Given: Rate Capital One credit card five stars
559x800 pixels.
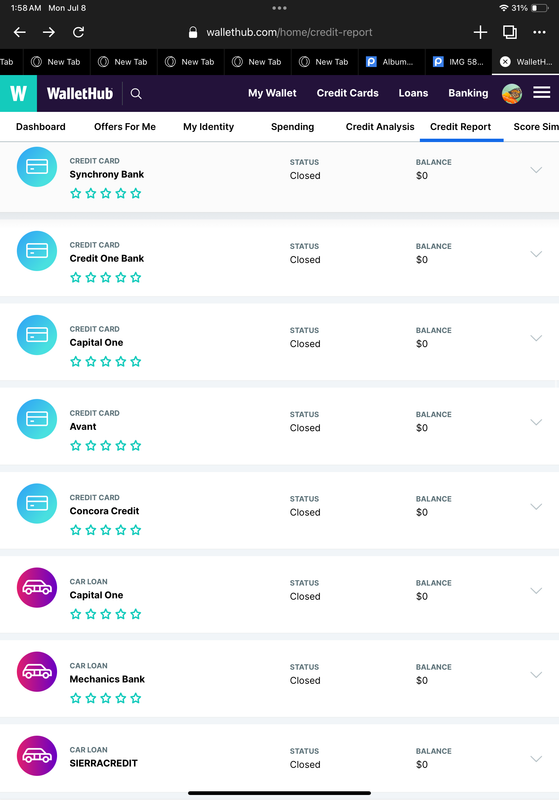Looking at the screenshot, I should [136, 362].
